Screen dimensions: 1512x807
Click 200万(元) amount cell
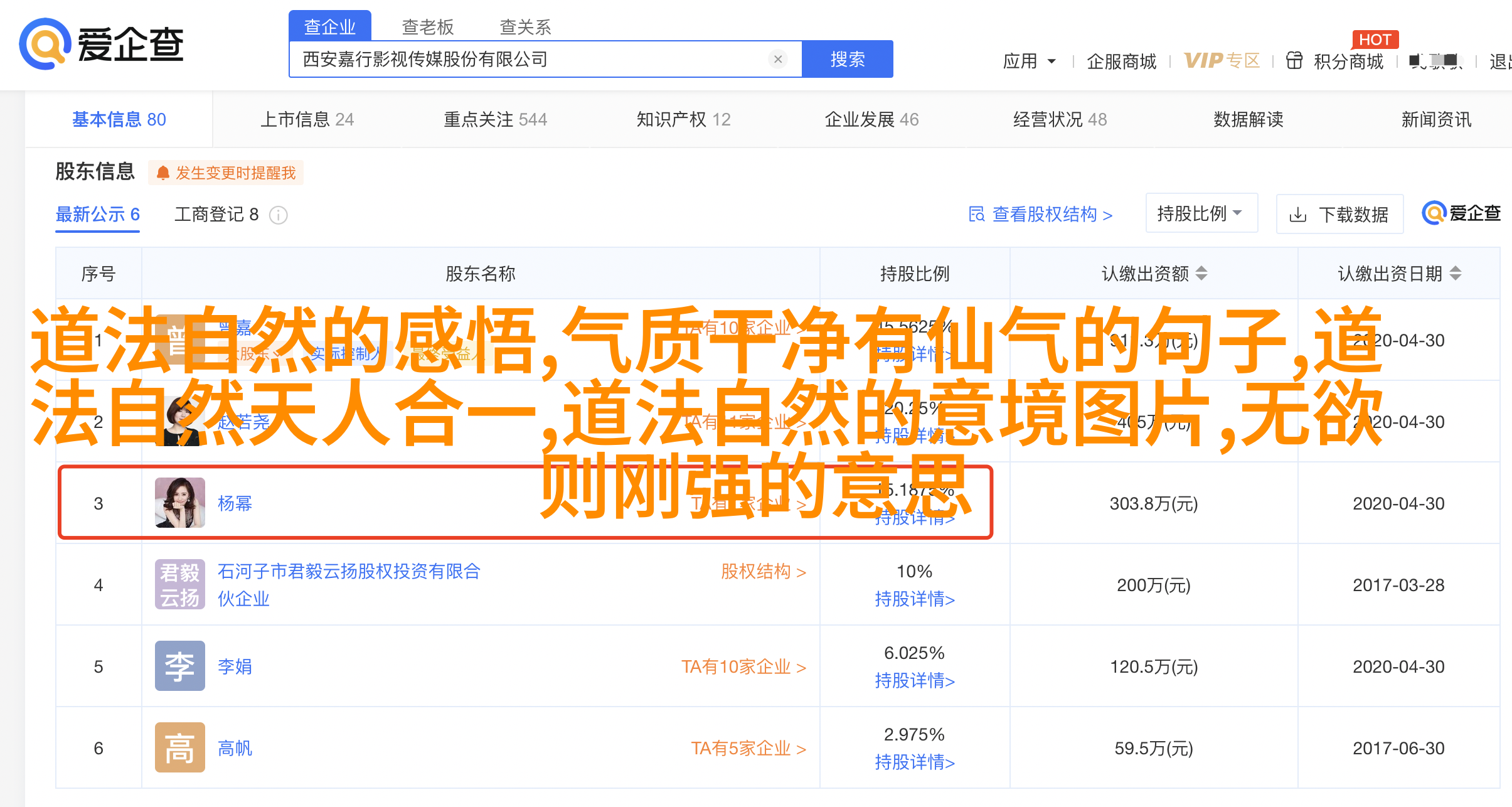coord(1154,585)
